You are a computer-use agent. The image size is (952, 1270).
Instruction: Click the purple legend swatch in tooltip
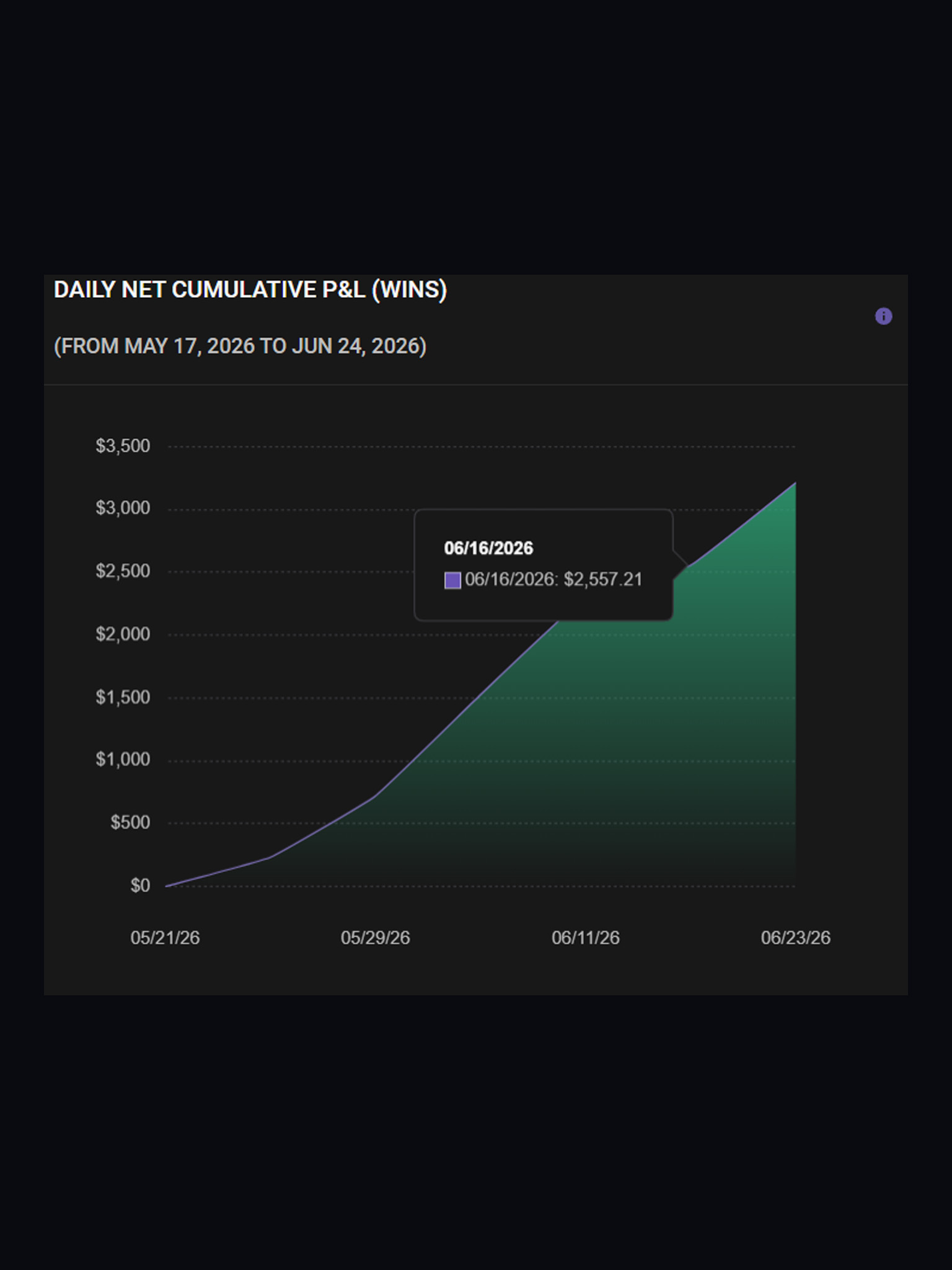coord(452,580)
